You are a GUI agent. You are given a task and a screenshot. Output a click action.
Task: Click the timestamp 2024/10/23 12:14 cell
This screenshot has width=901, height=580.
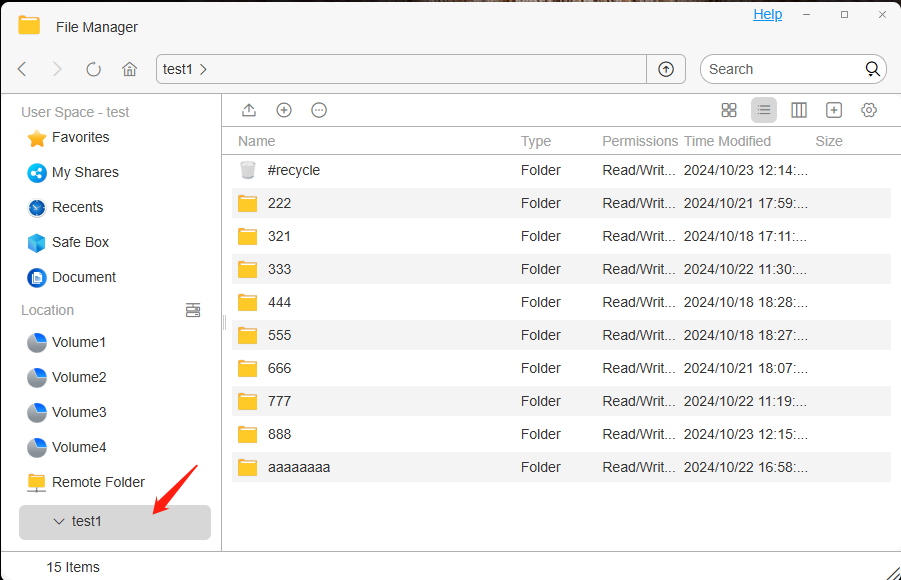(745, 170)
